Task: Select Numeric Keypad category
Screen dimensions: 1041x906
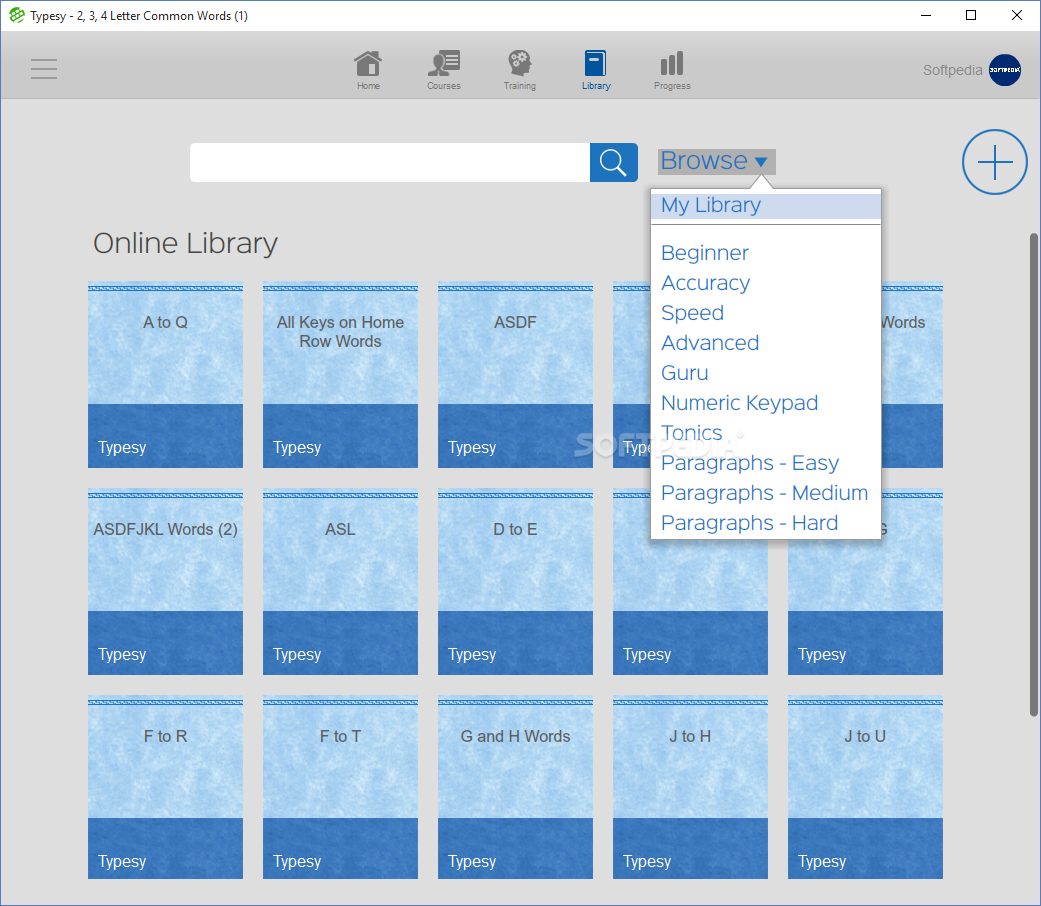Action: click(739, 403)
